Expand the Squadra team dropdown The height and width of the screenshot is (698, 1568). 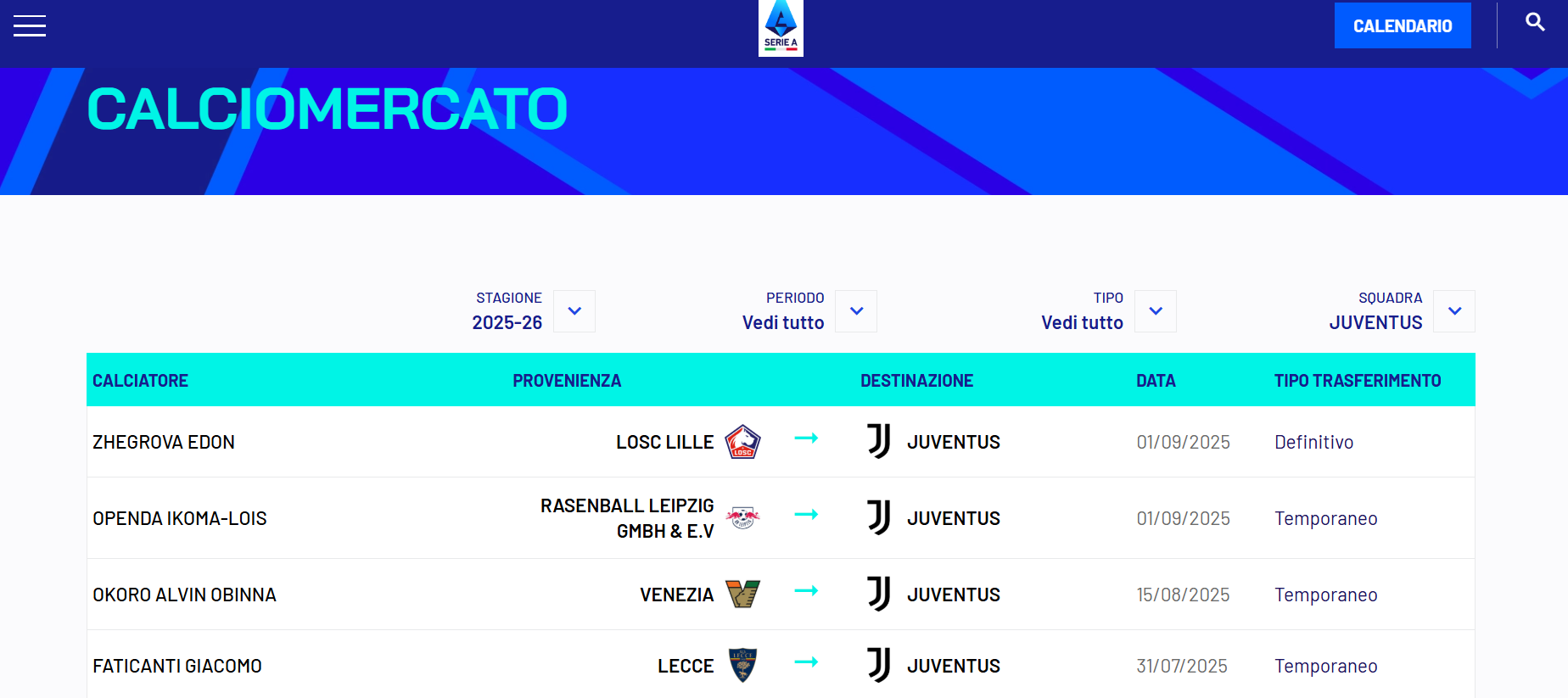1454,311
